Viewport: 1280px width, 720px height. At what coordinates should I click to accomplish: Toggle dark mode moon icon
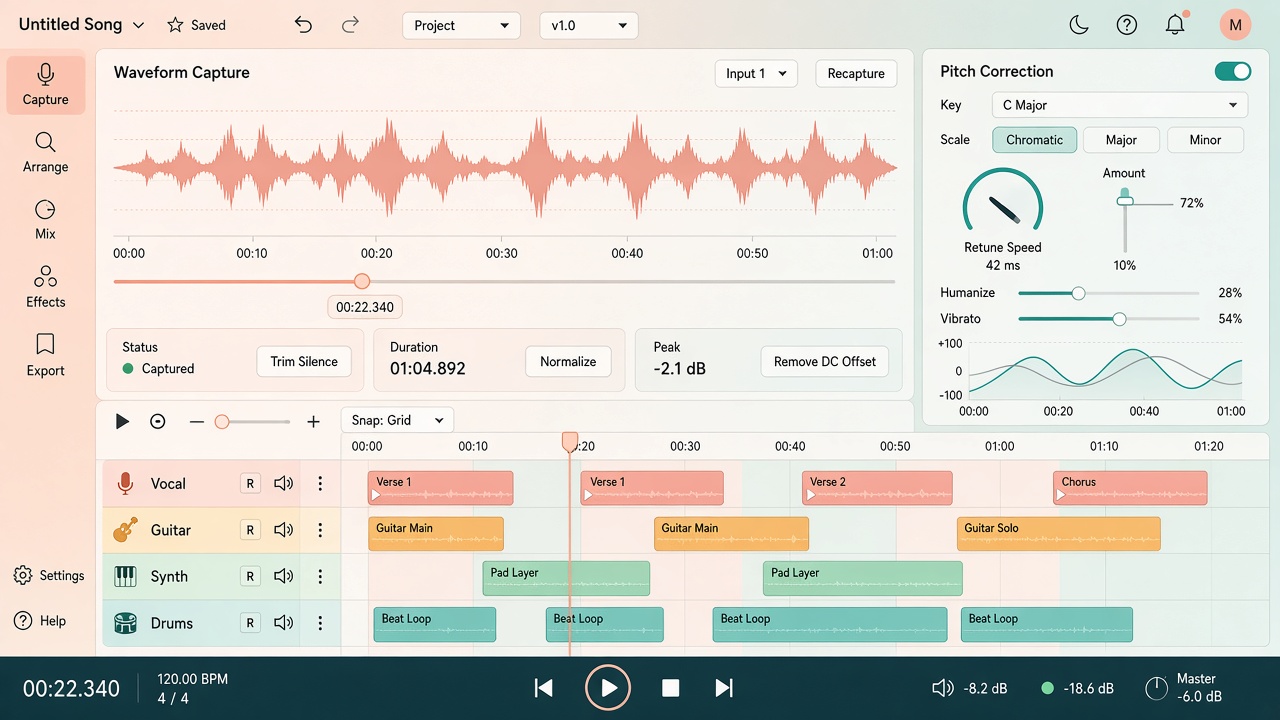(x=1079, y=25)
